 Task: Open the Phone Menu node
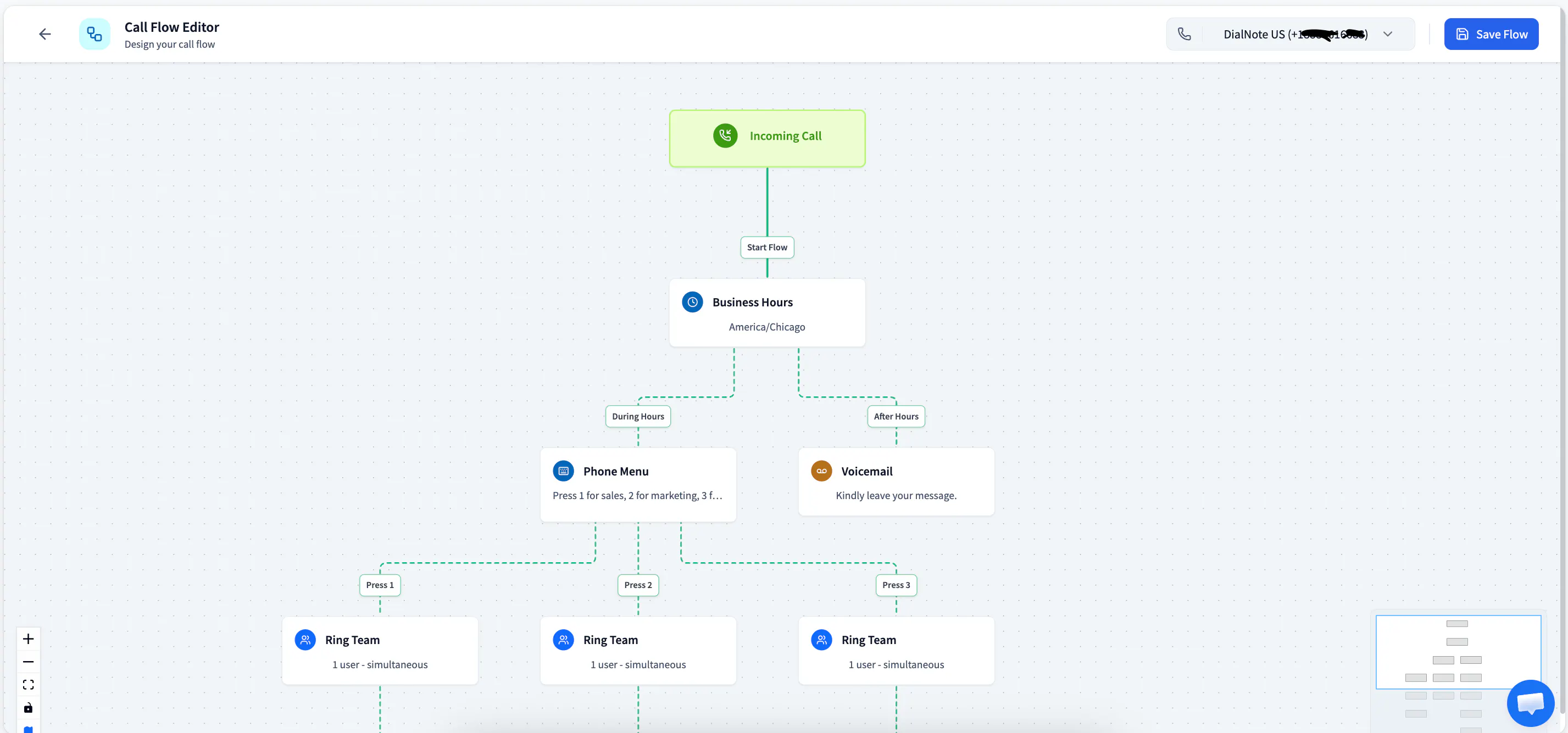638,484
